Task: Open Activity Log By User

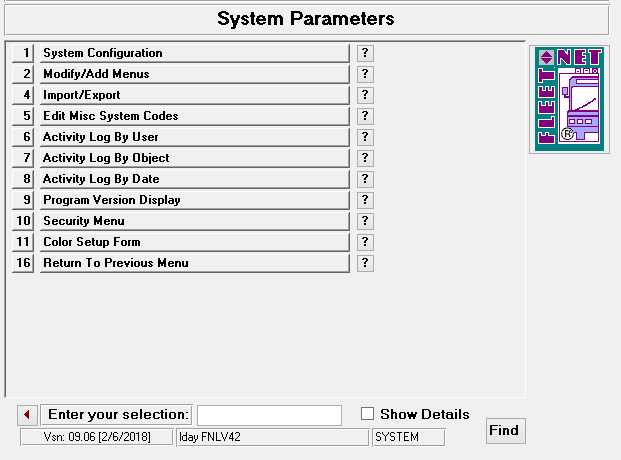Action: 194,137
